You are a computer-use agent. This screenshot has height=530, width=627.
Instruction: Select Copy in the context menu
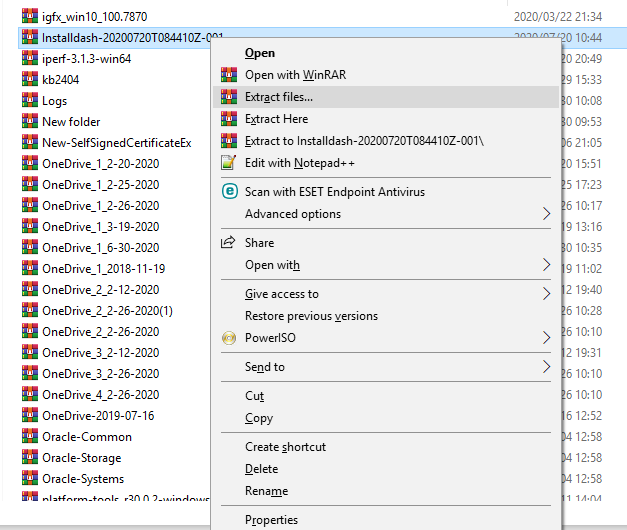point(259,418)
